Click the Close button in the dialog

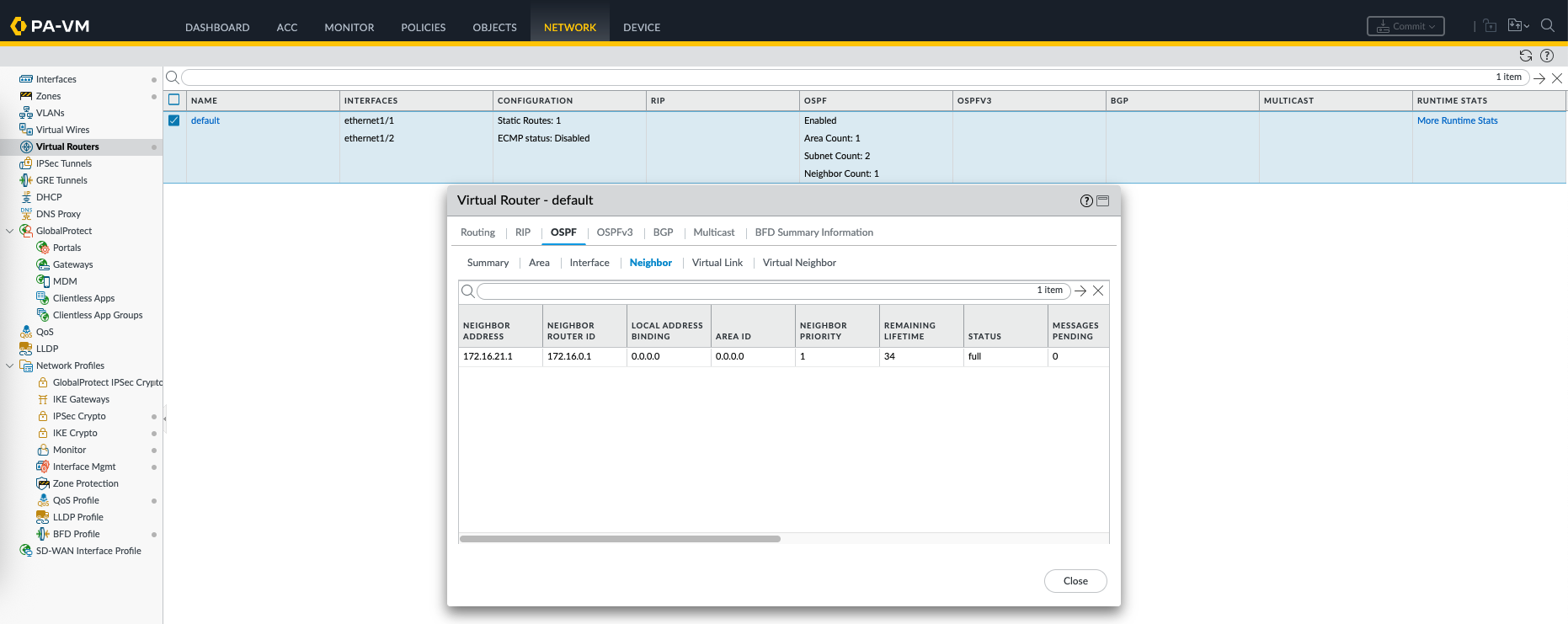click(1075, 581)
